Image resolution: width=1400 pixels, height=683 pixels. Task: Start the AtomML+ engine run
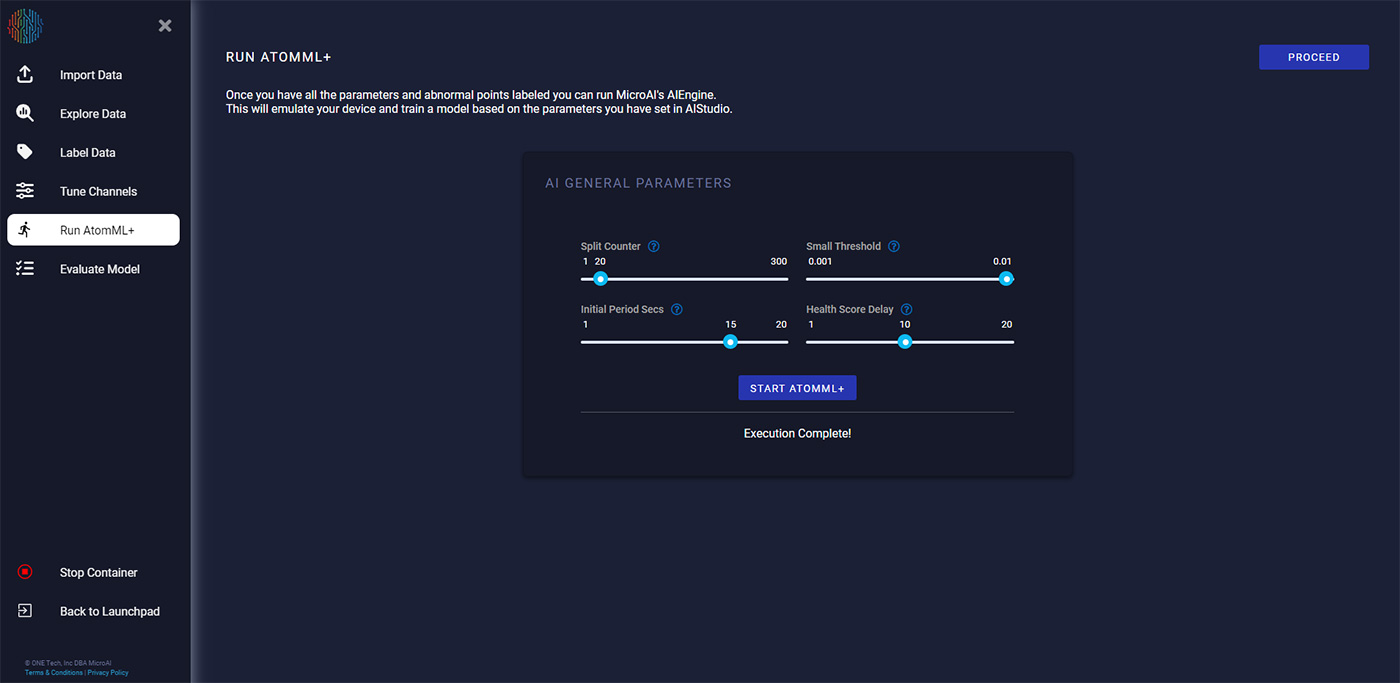[x=797, y=388]
